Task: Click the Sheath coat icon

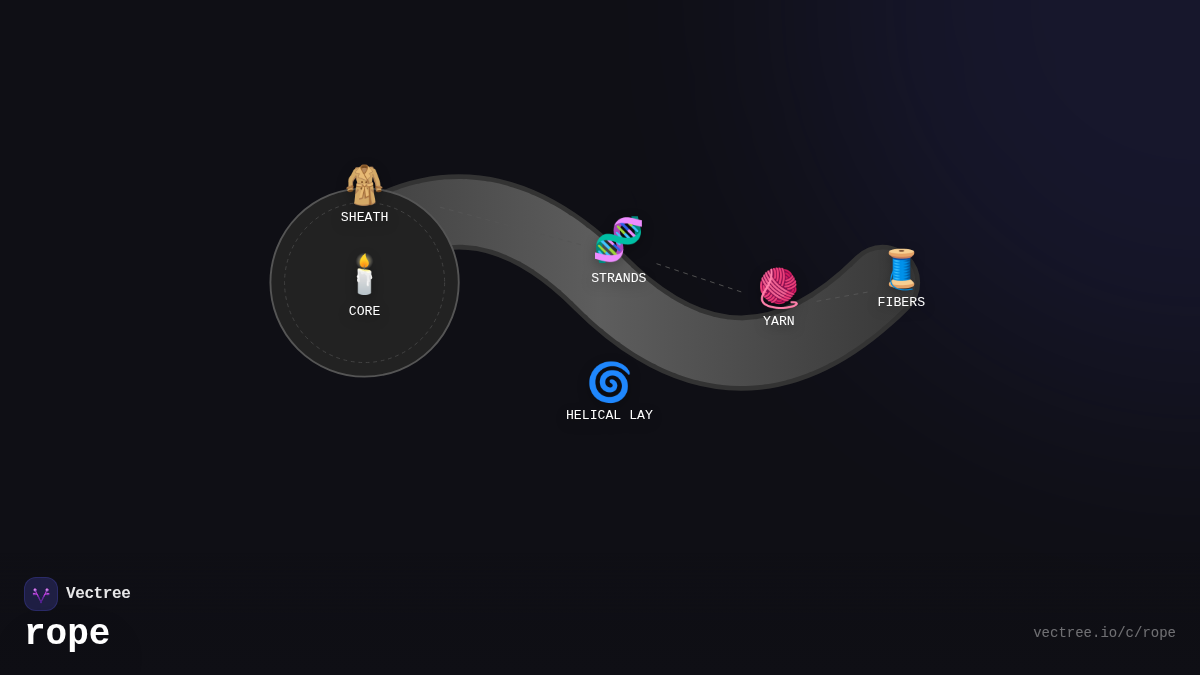Action: click(364, 185)
